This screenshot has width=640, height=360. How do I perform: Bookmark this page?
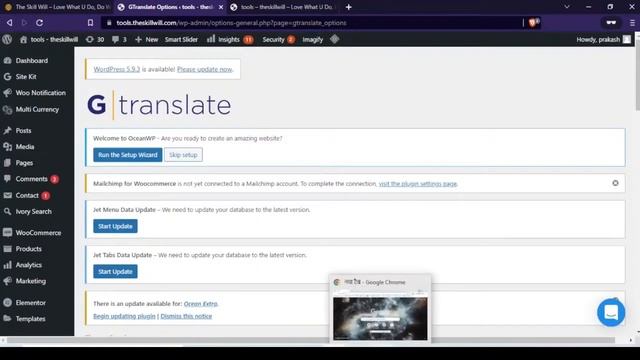coord(90,23)
